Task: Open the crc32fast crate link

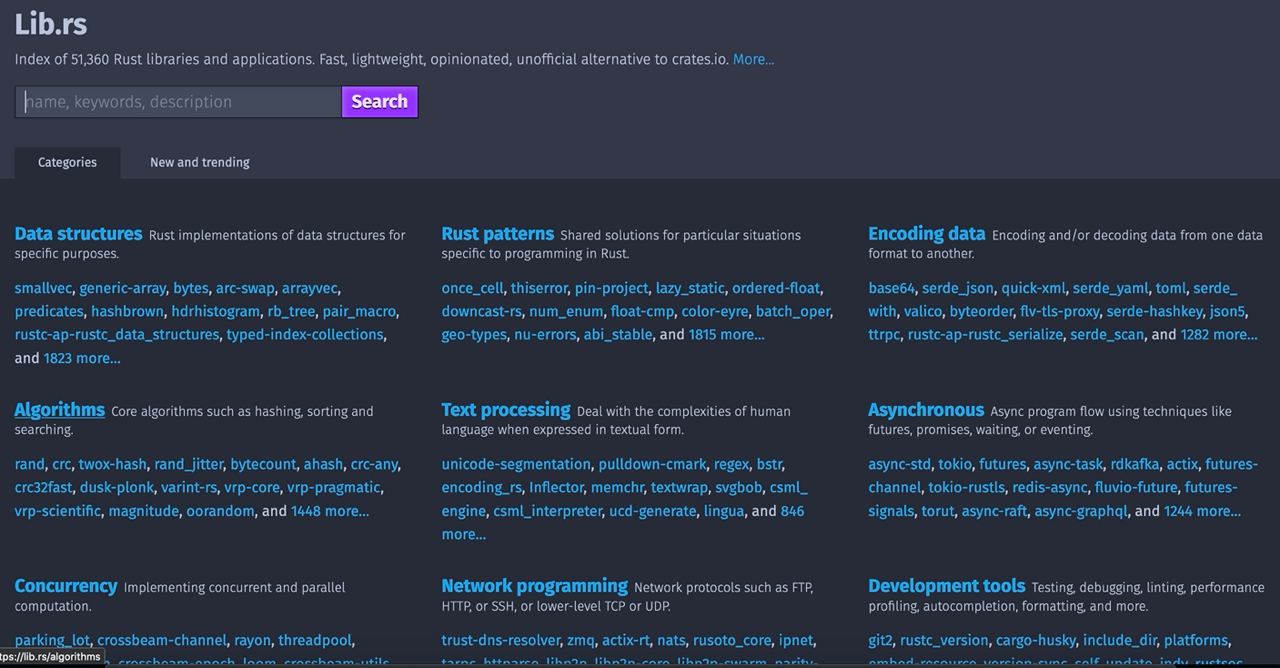Action: (43, 487)
